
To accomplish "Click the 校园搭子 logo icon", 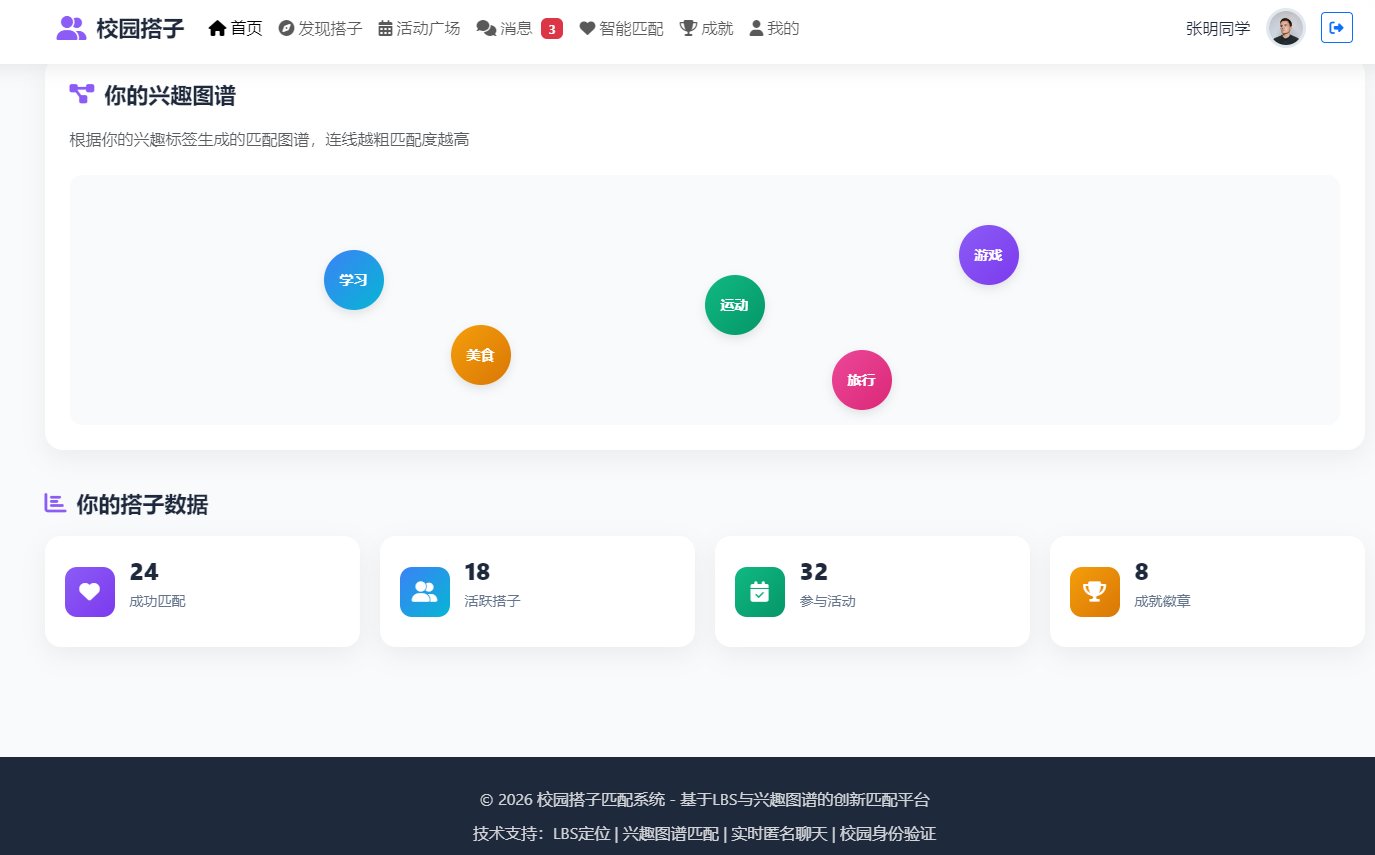I will click(x=70, y=27).
